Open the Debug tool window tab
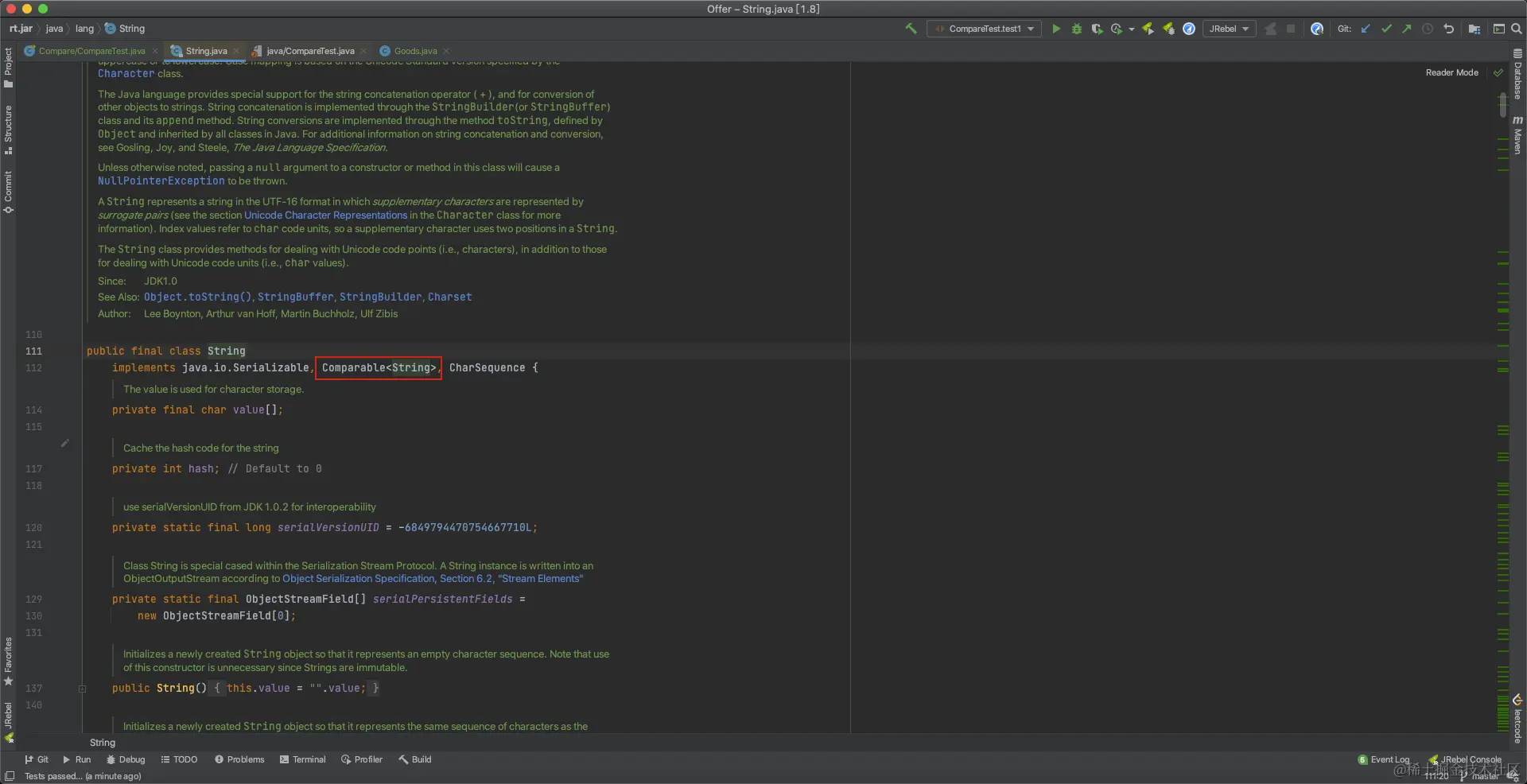Screen dimensions: 1527x784 pyautogui.click(x=126, y=759)
